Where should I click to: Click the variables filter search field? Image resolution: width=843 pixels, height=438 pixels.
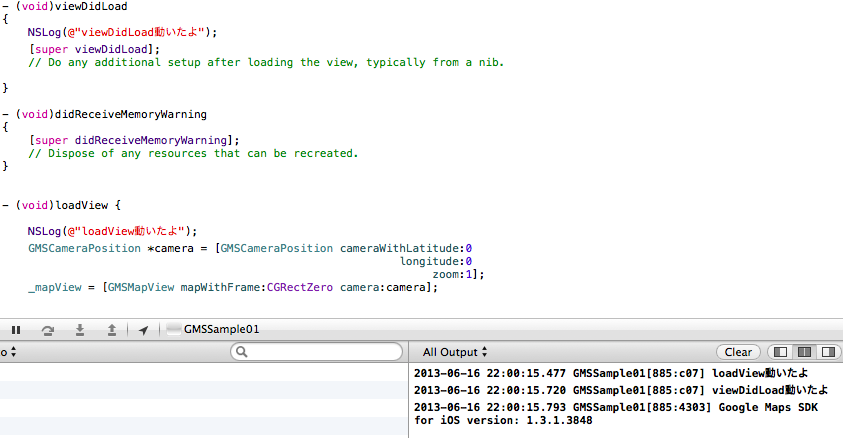316,352
